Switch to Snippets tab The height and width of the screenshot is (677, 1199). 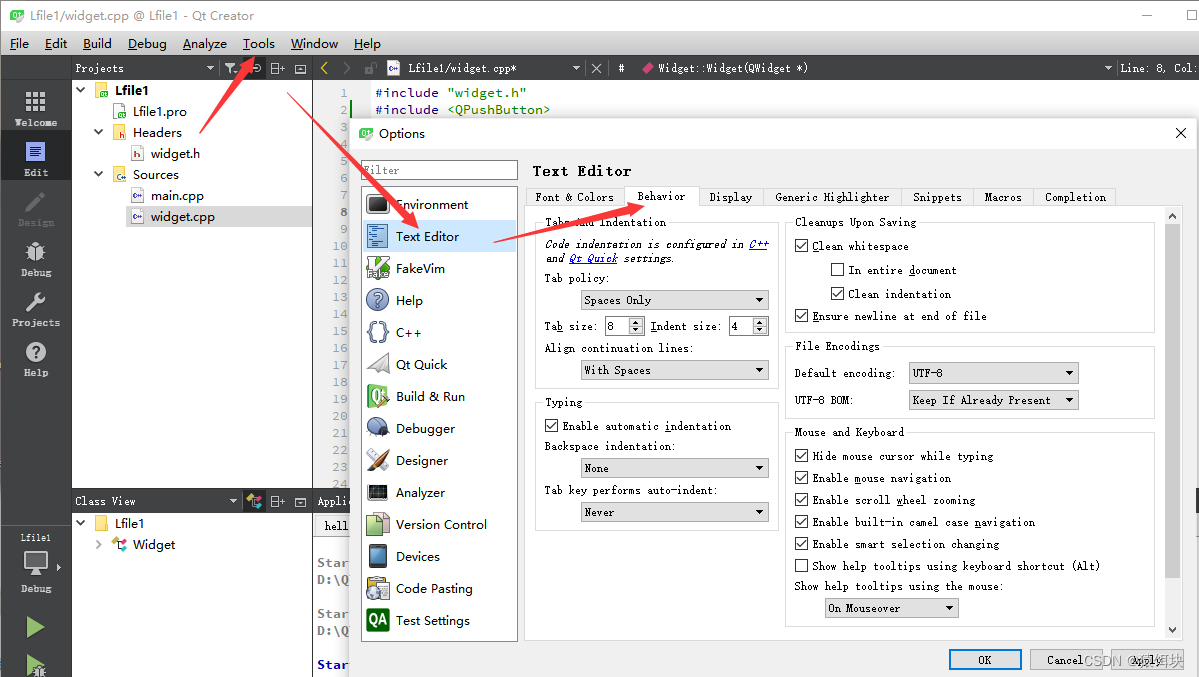[x=937, y=197]
